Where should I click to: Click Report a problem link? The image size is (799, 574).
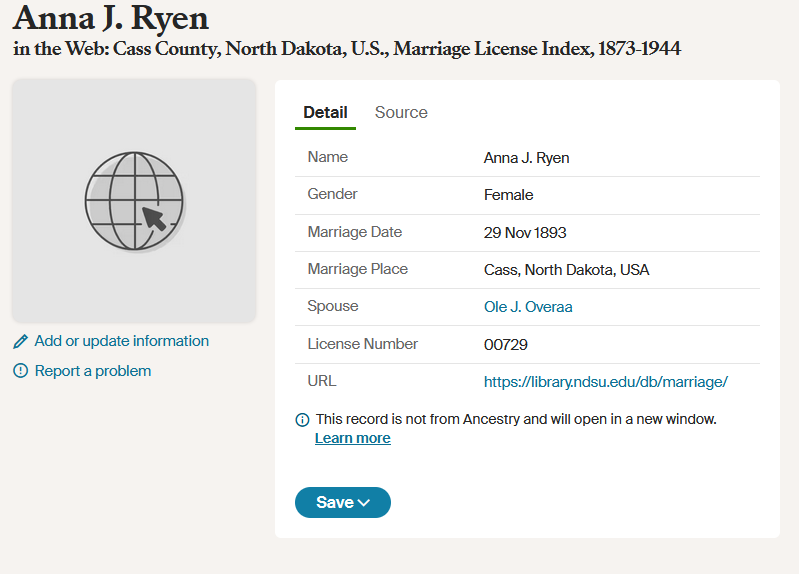pyautogui.click(x=93, y=371)
